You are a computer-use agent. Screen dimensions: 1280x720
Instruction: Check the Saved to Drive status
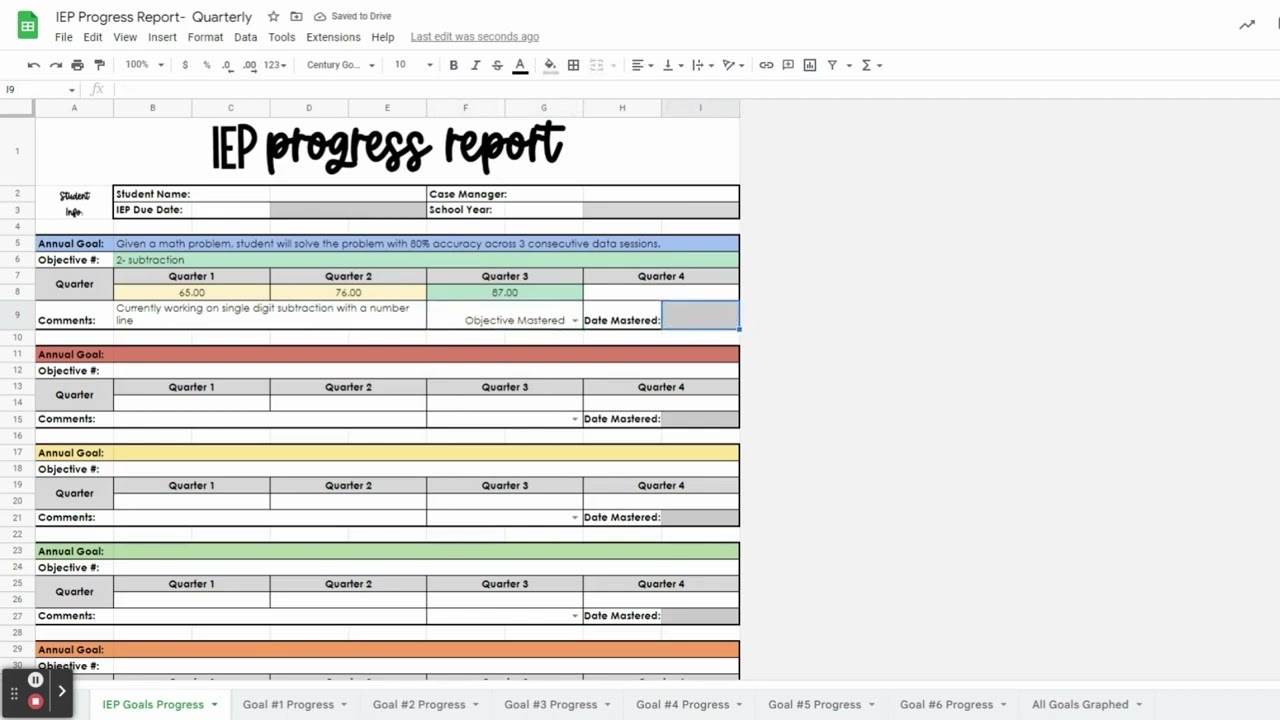click(352, 17)
